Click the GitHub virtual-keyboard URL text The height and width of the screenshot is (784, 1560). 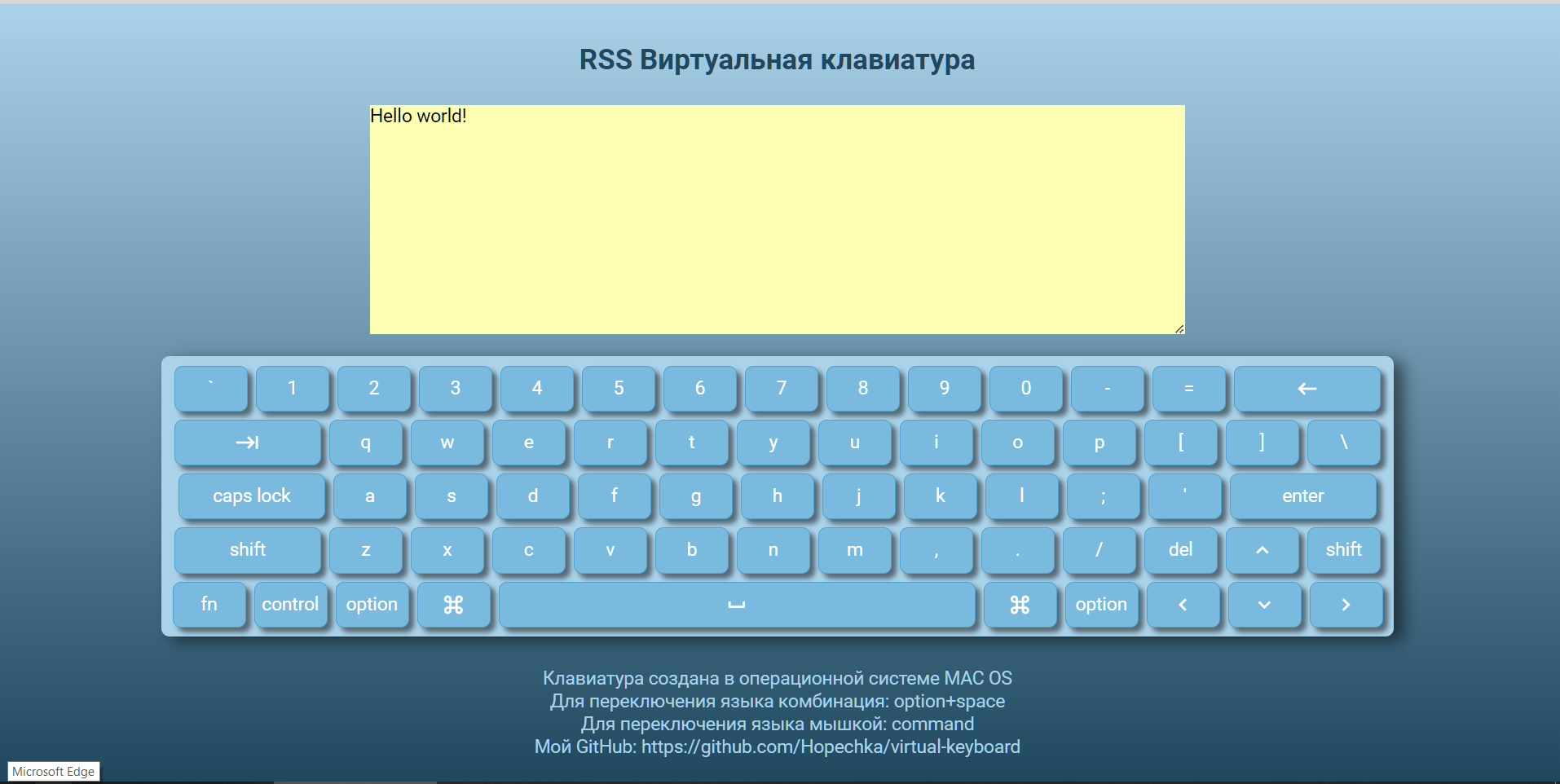tap(831, 747)
